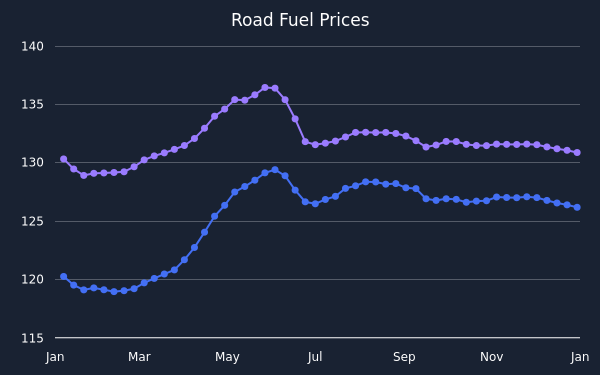Viewport: 600px width, 375px height.
Task: Click the first data point of blue series
Action: coord(64,276)
